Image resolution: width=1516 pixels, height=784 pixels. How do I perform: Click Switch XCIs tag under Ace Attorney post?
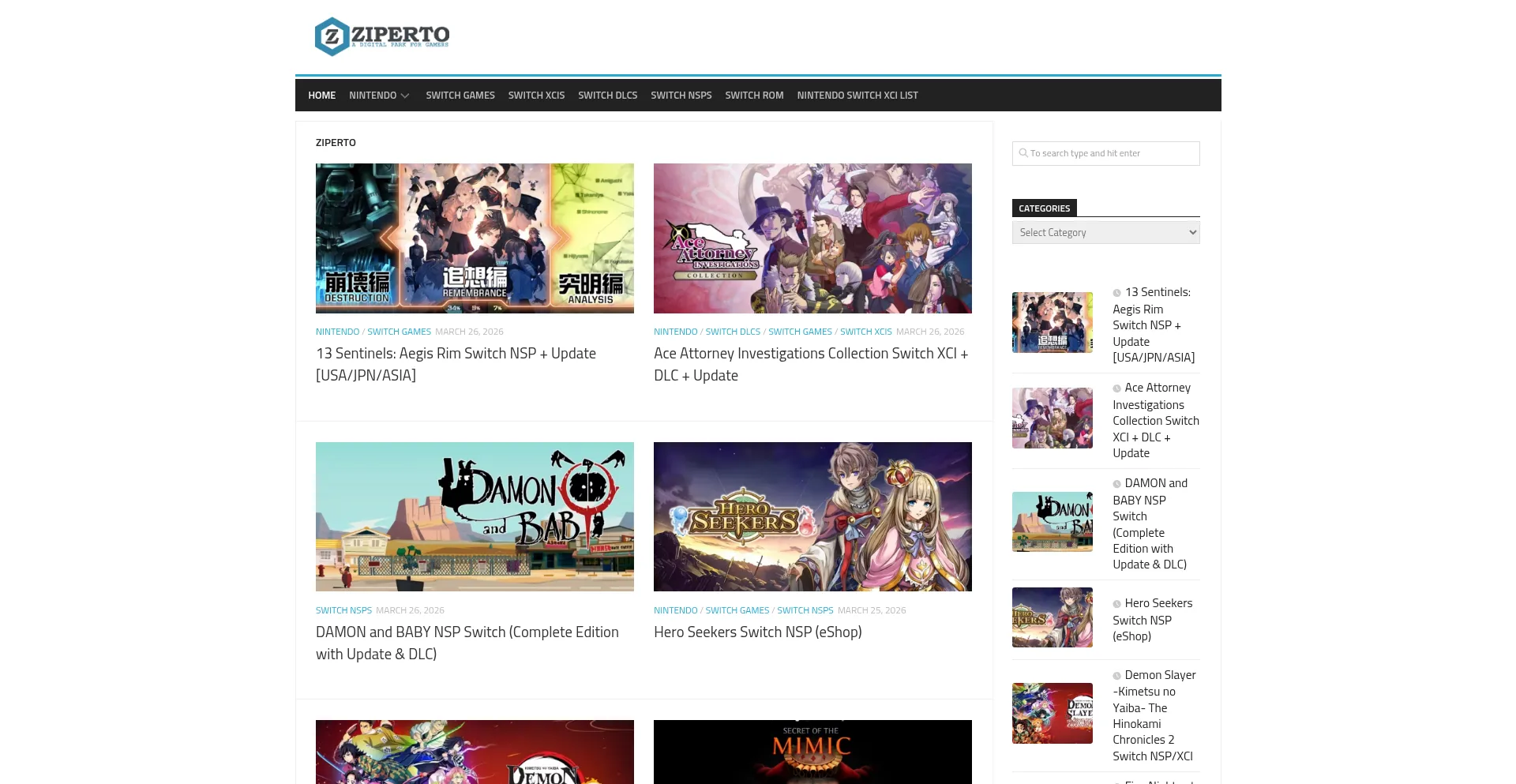(865, 332)
